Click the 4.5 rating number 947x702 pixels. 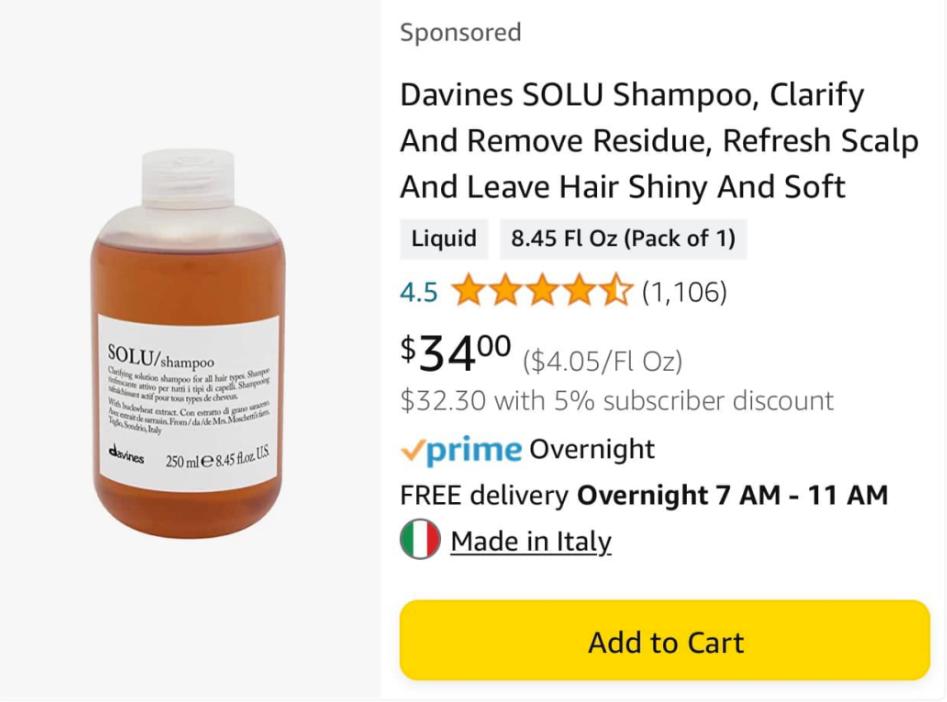click(x=418, y=292)
